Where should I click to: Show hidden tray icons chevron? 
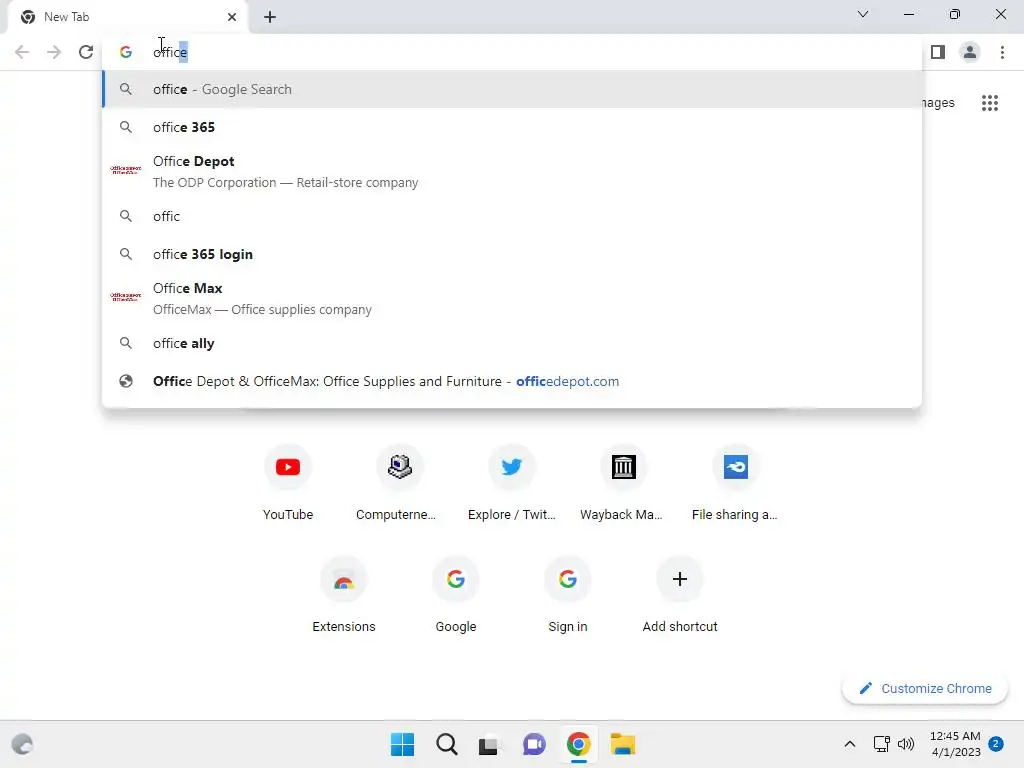pos(850,744)
